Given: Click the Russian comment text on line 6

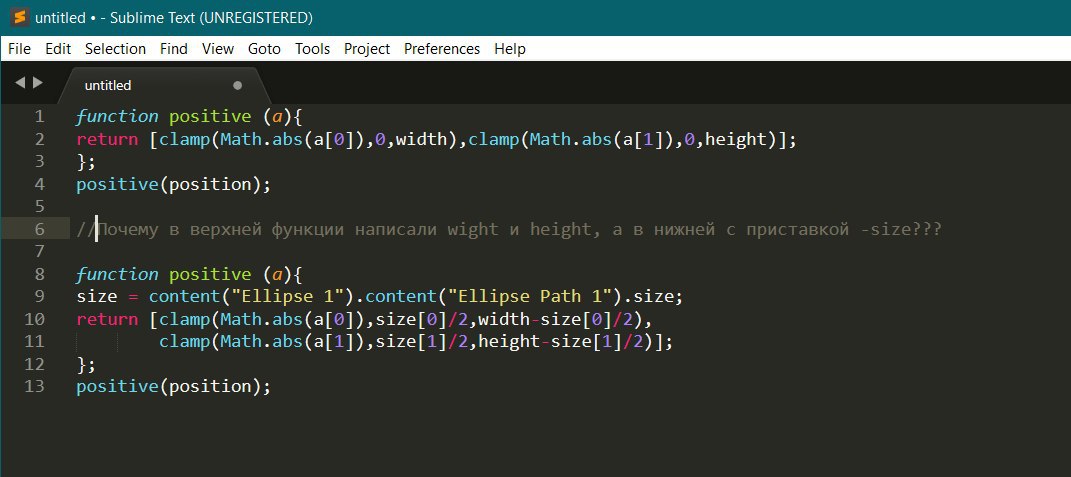Looking at the screenshot, I should (x=509, y=230).
